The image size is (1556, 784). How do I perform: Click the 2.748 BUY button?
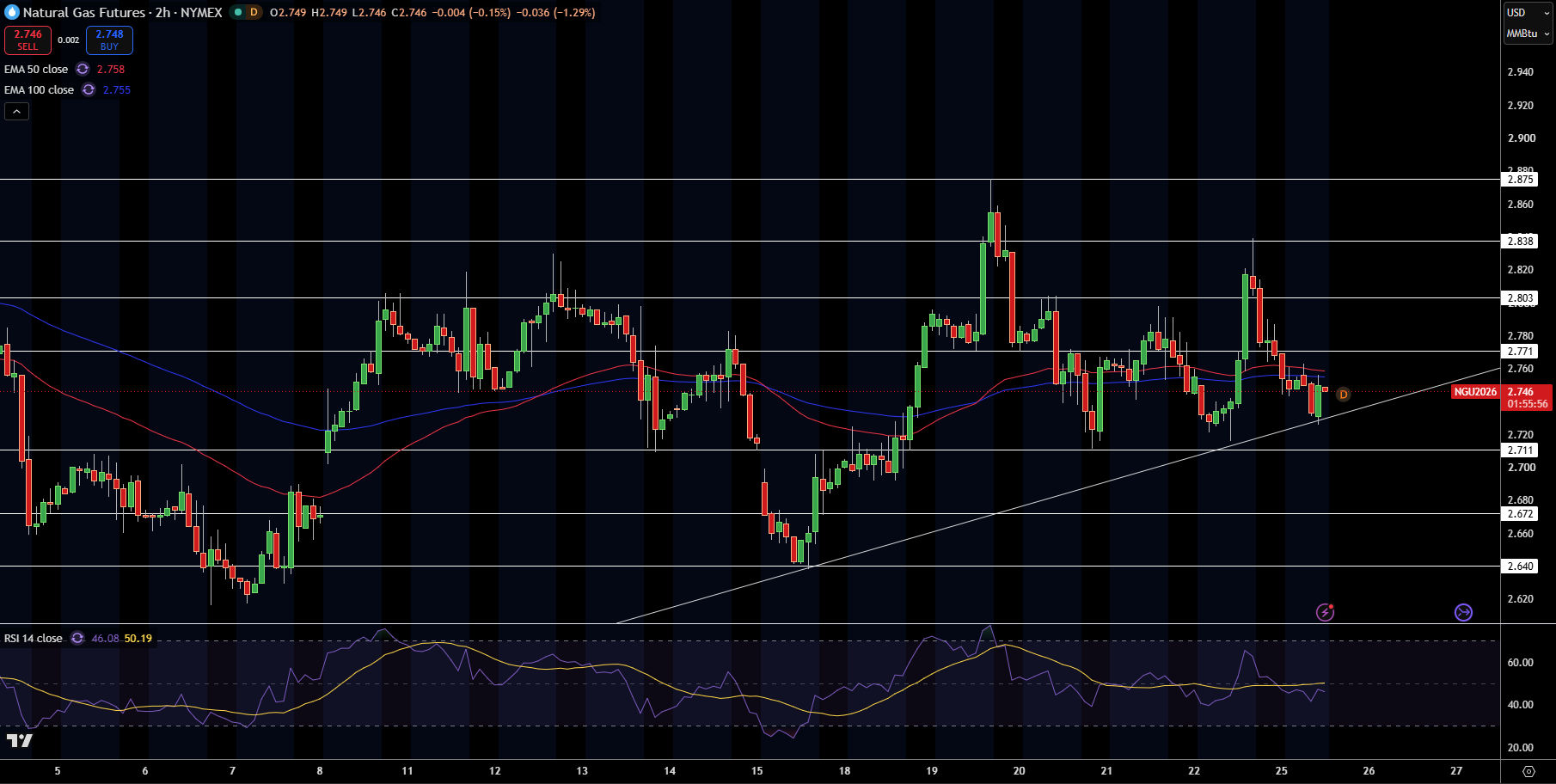(x=109, y=40)
